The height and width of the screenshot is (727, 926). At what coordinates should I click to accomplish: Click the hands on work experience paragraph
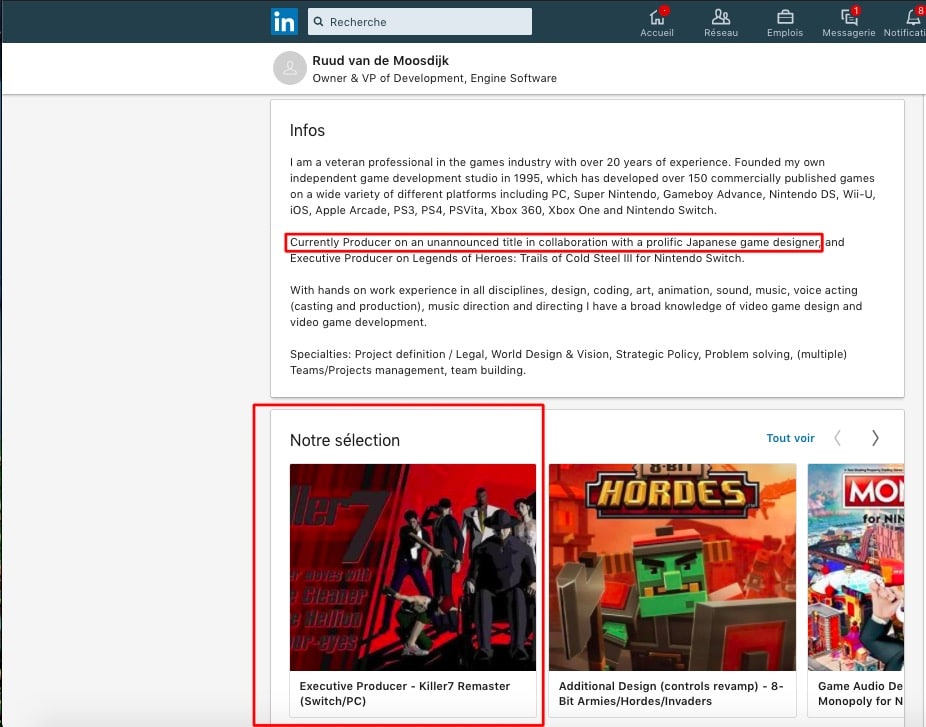(576, 306)
